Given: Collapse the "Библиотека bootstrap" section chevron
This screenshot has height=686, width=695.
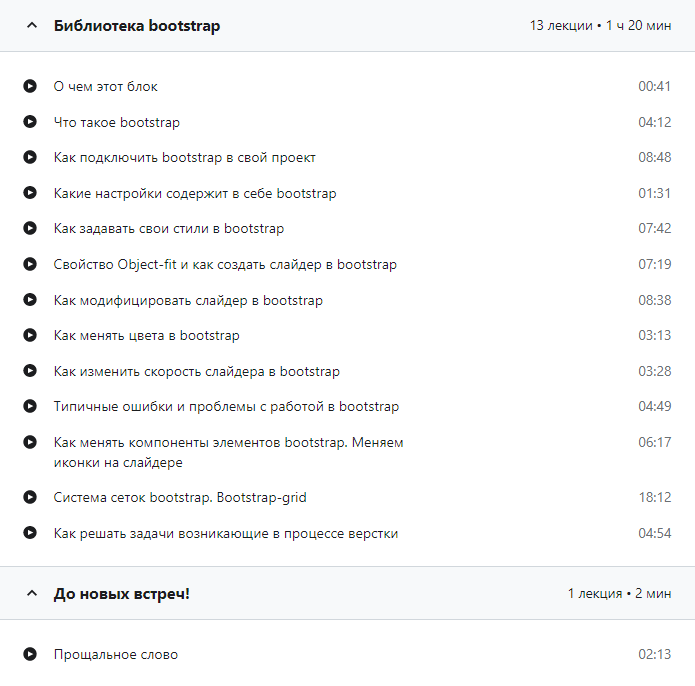Looking at the screenshot, I should [x=30, y=26].
